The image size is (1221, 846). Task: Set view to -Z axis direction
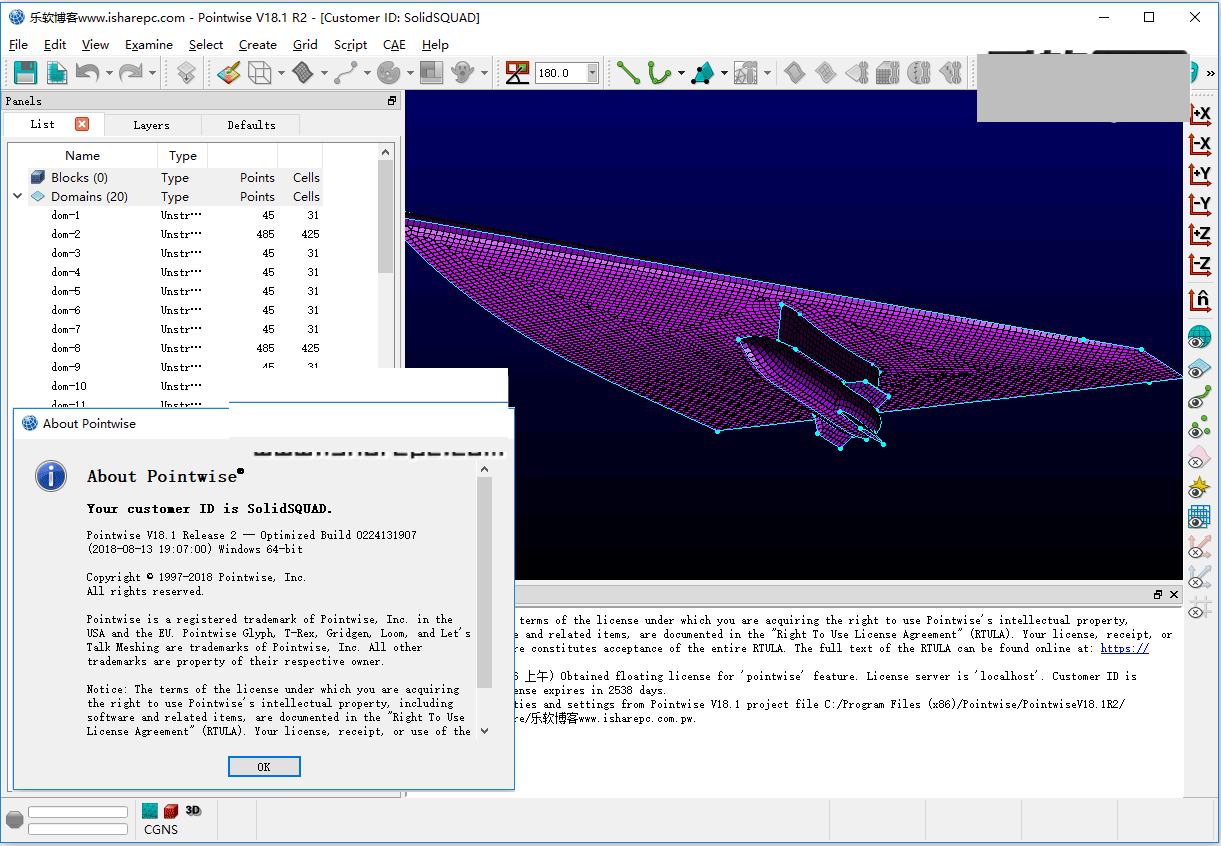click(1199, 265)
